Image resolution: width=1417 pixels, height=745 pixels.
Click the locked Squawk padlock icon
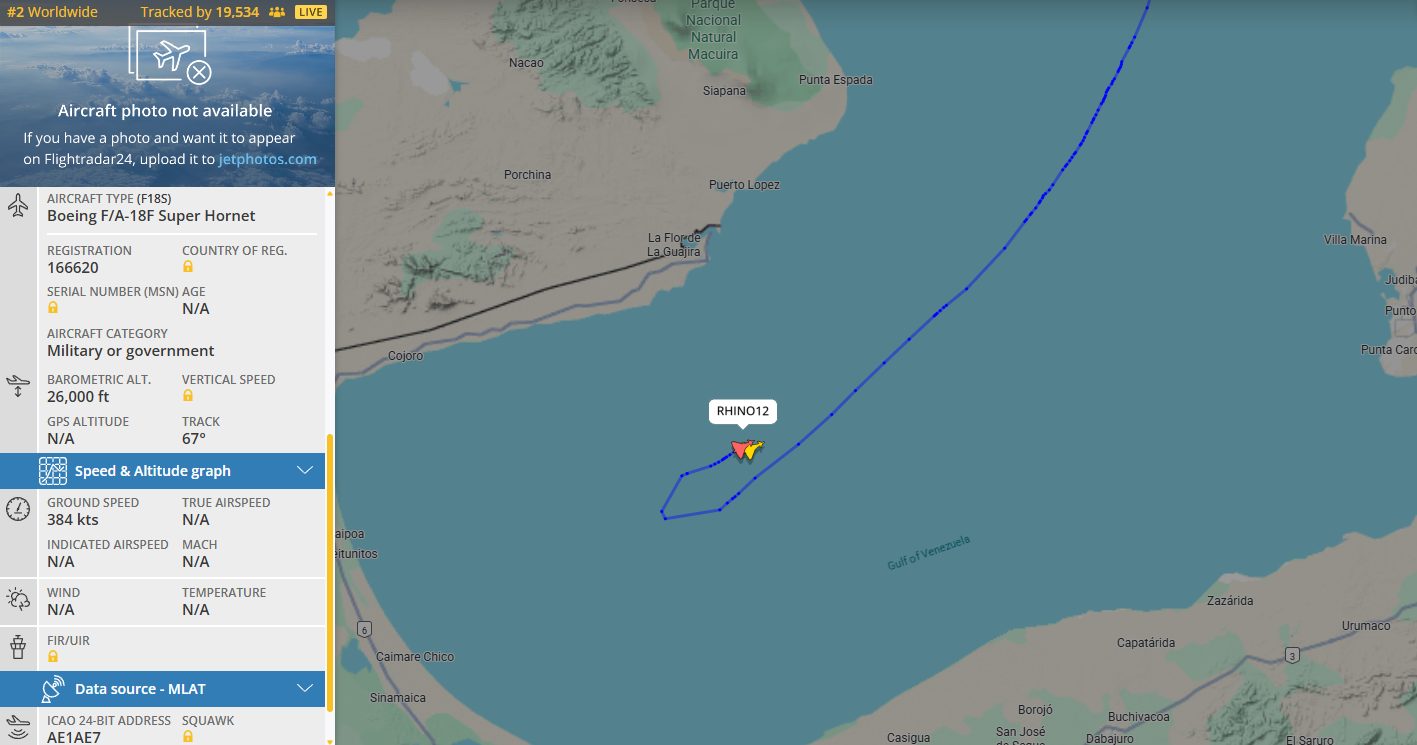[187, 737]
